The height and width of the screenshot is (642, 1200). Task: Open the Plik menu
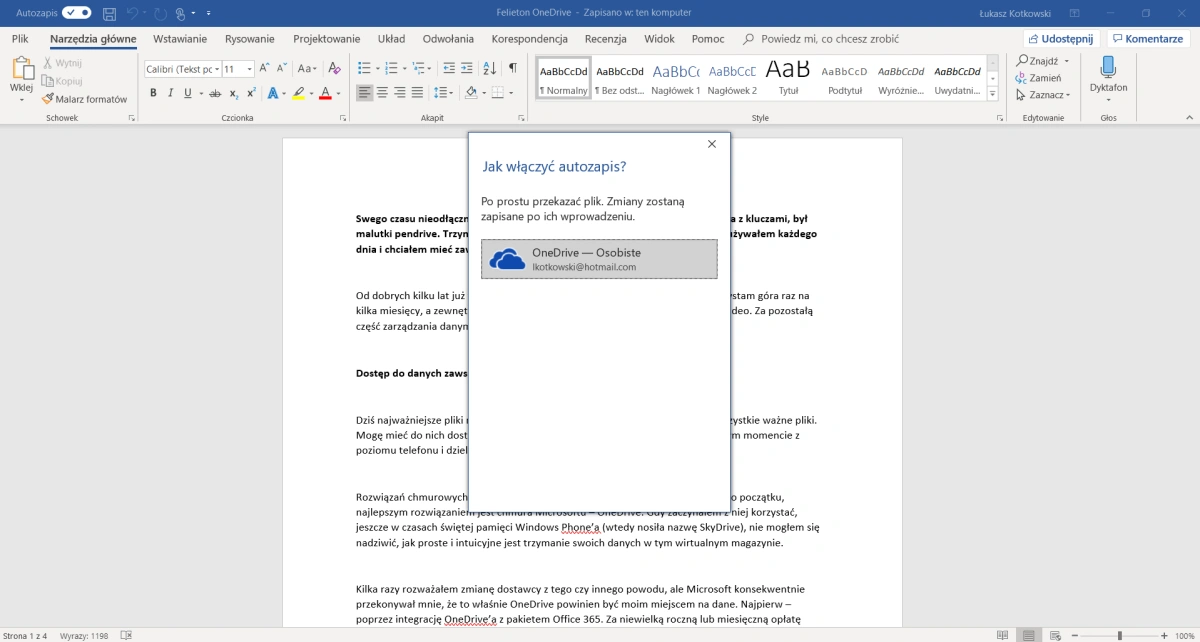20,39
